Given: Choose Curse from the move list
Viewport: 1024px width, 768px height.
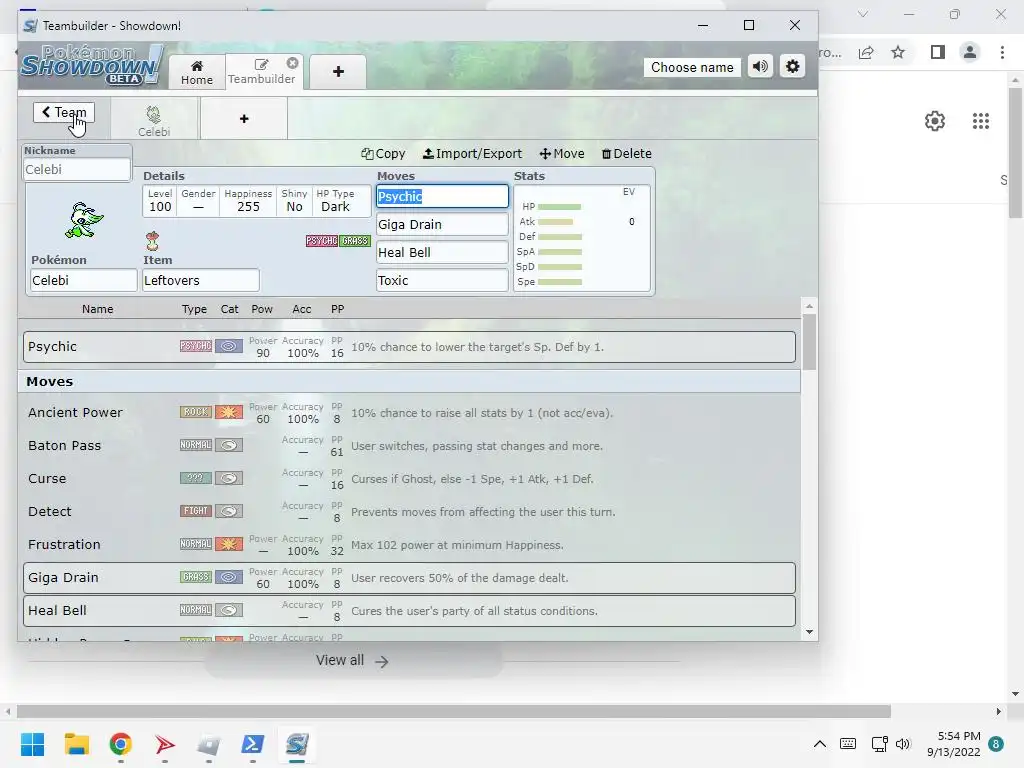Looking at the screenshot, I should (x=409, y=479).
